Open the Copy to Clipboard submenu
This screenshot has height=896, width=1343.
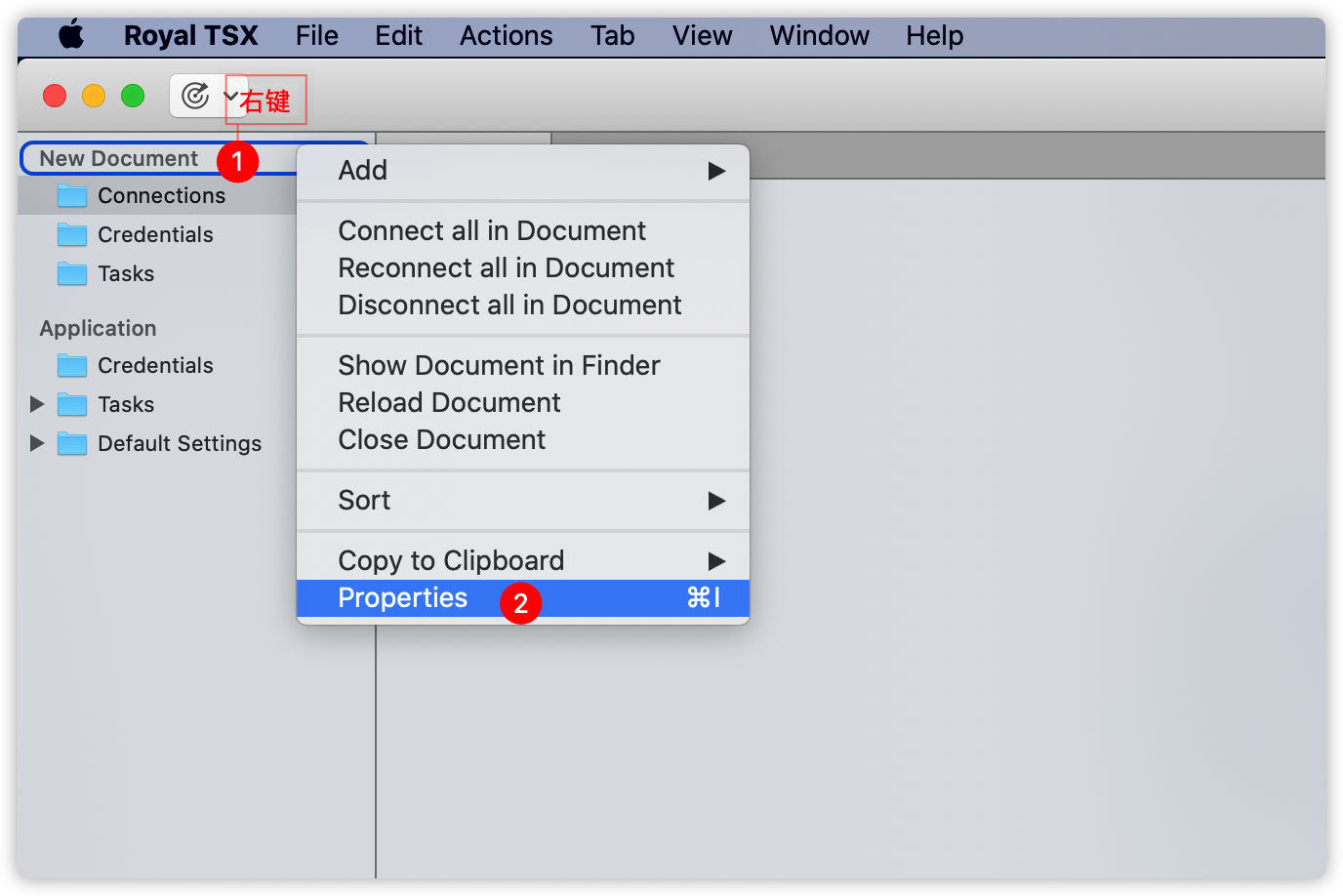(x=523, y=561)
